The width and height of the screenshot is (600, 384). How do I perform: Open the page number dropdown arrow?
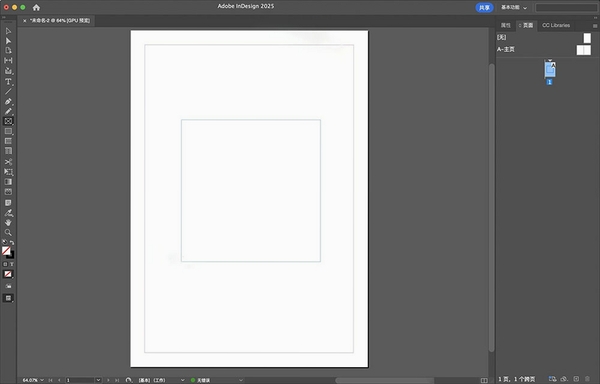[x=98, y=380]
